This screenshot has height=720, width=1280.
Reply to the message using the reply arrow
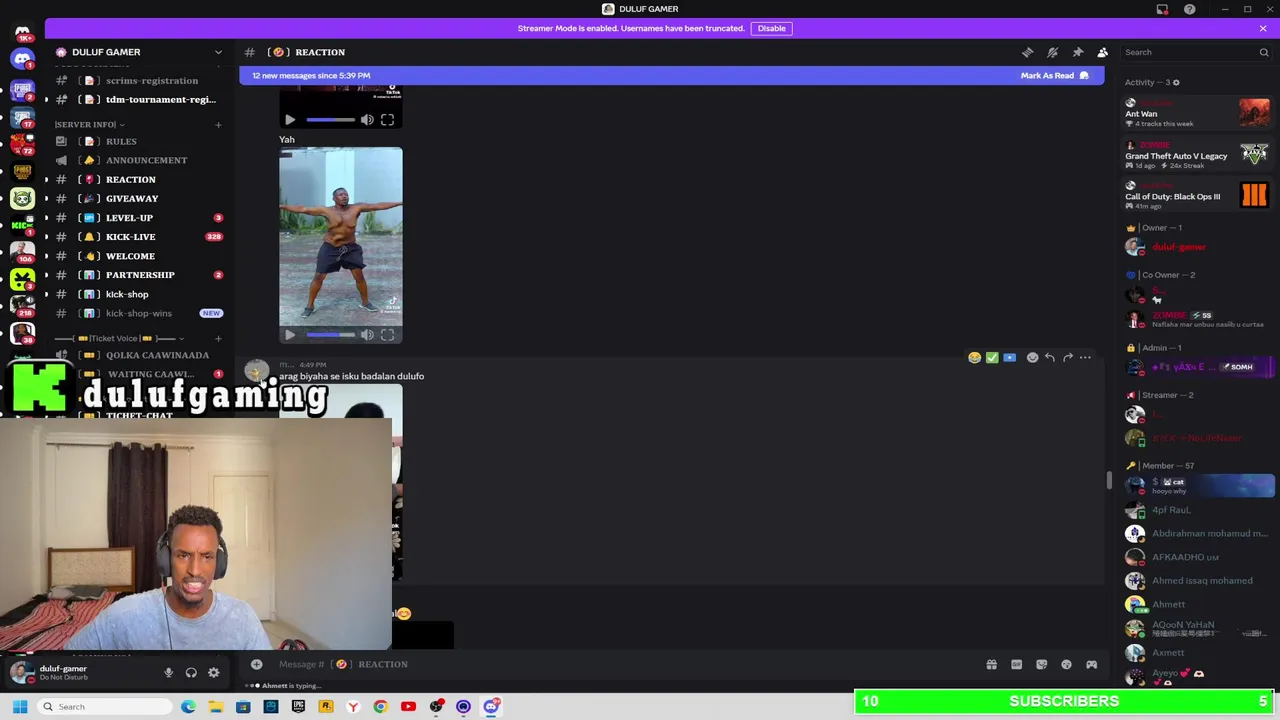point(1050,357)
